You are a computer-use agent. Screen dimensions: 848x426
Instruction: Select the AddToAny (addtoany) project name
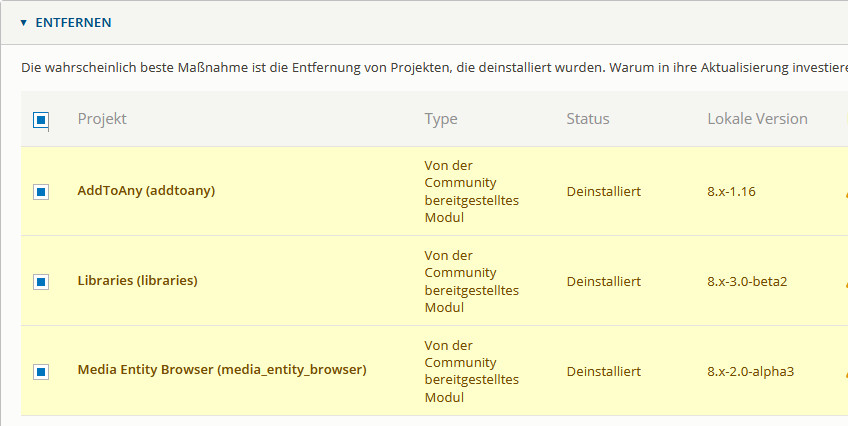146,190
